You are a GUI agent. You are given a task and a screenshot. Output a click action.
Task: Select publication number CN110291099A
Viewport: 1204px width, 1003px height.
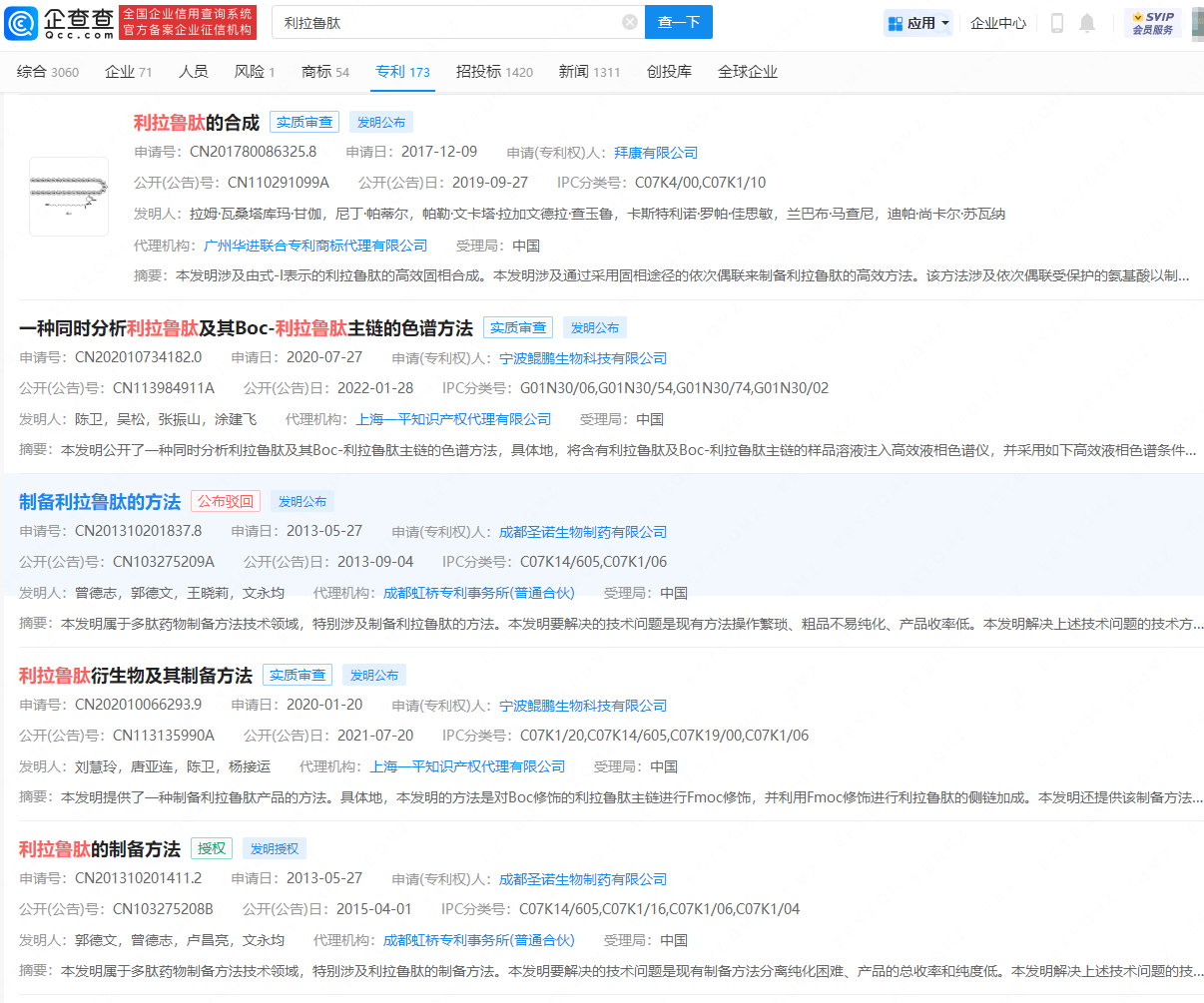(x=279, y=183)
